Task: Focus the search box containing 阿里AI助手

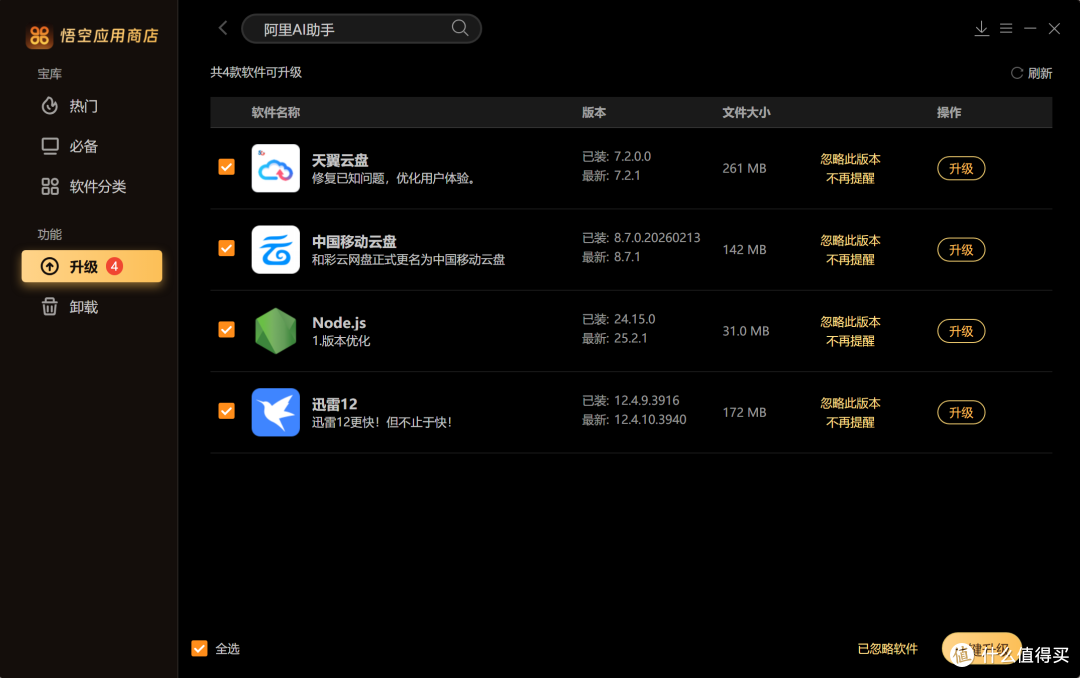Action: (x=361, y=29)
